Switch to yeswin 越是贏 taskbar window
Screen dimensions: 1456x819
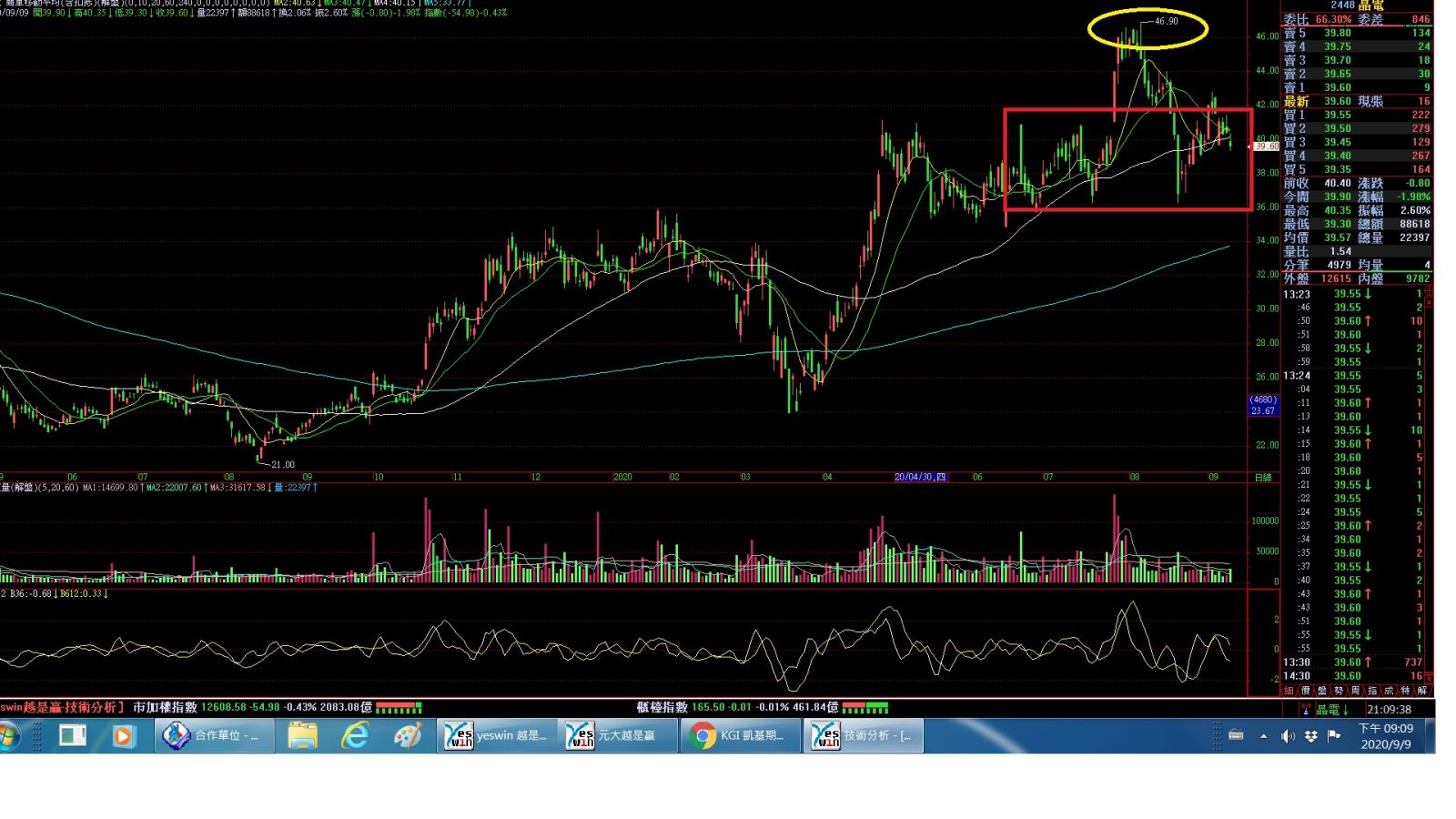pos(497,735)
